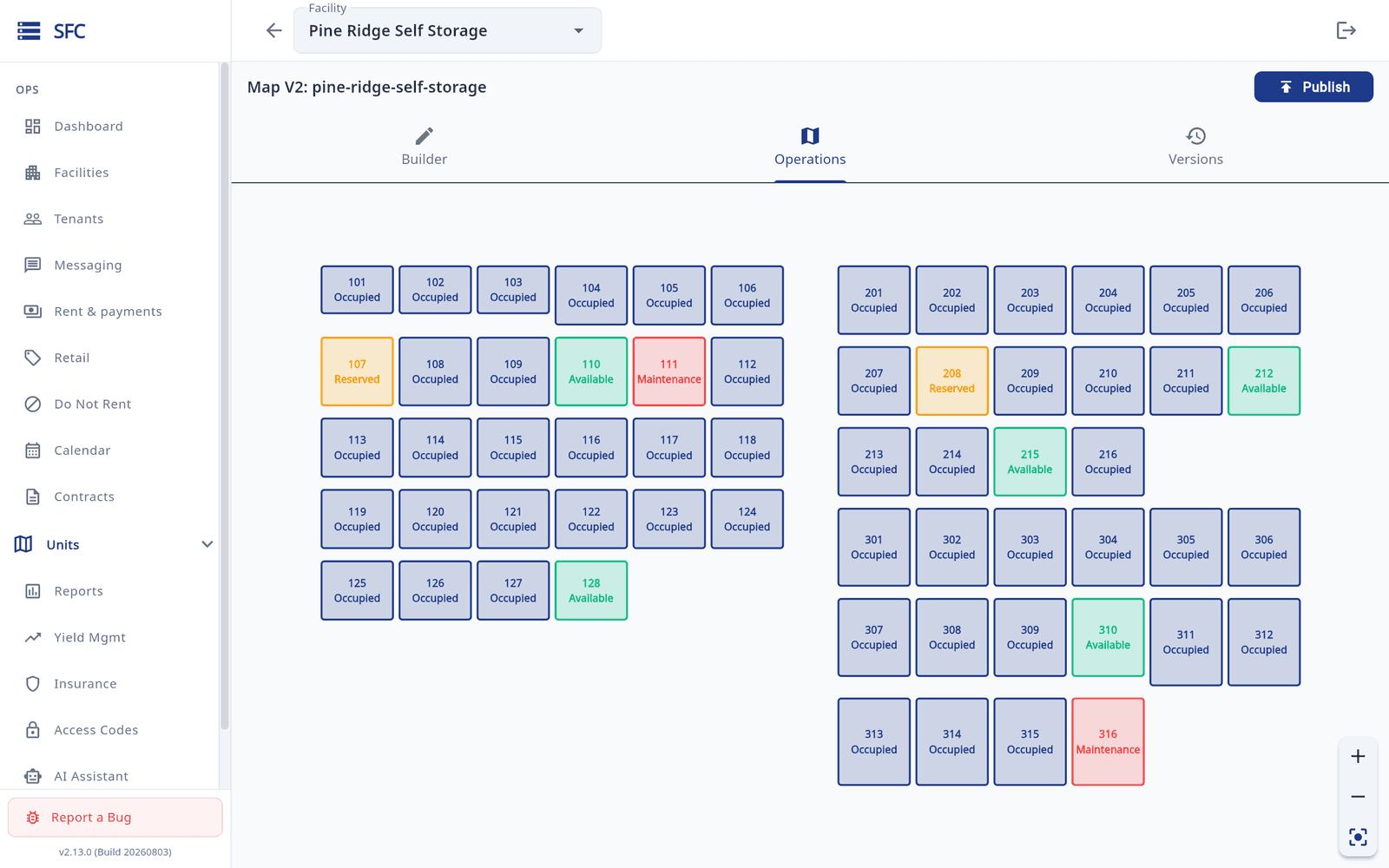Click the back arrow icon
Viewport: 1389px width, 868px height.
pyautogui.click(x=274, y=30)
